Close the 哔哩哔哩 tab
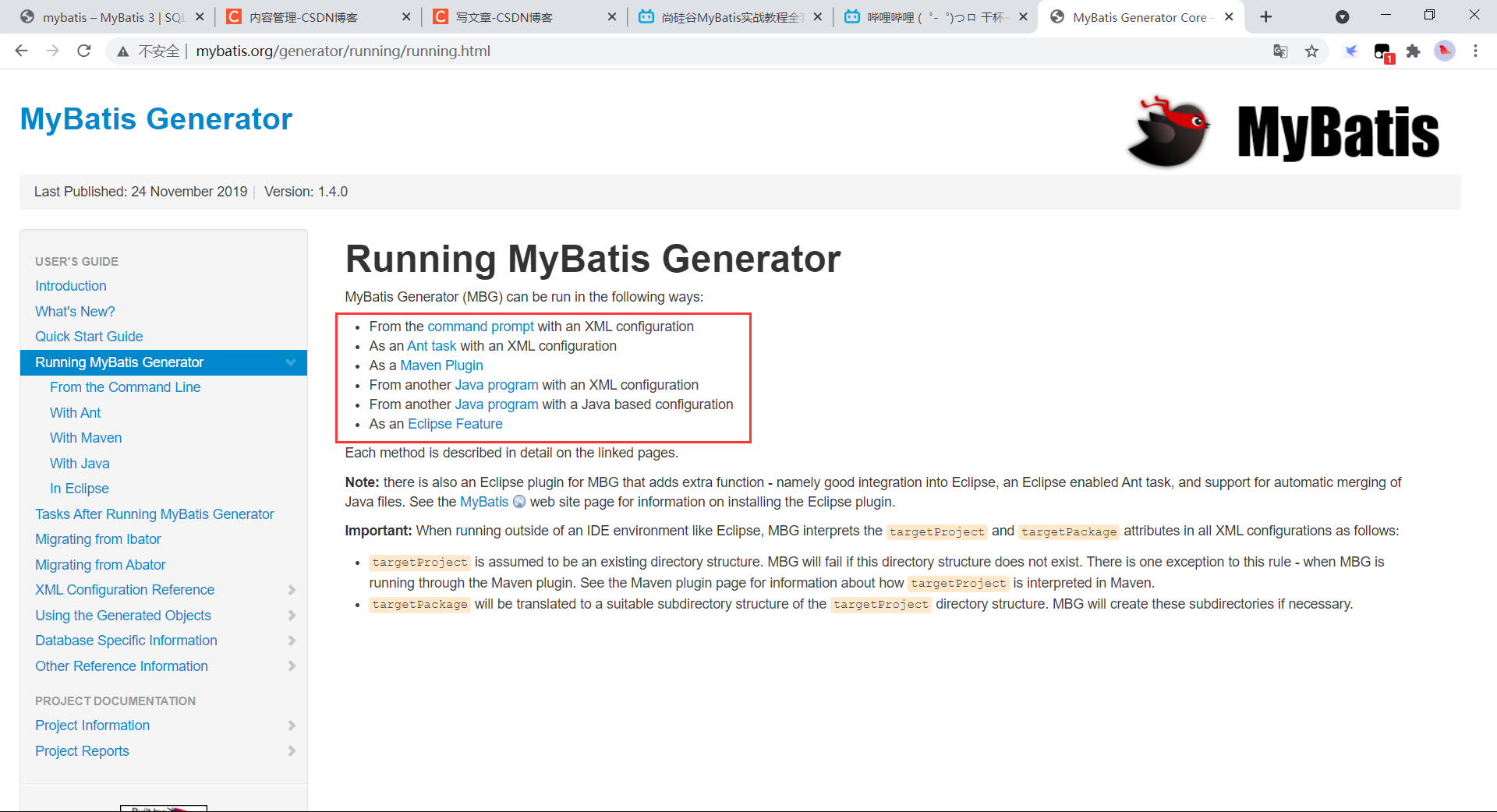Viewport: 1497px width, 812px height. (x=1023, y=16)
